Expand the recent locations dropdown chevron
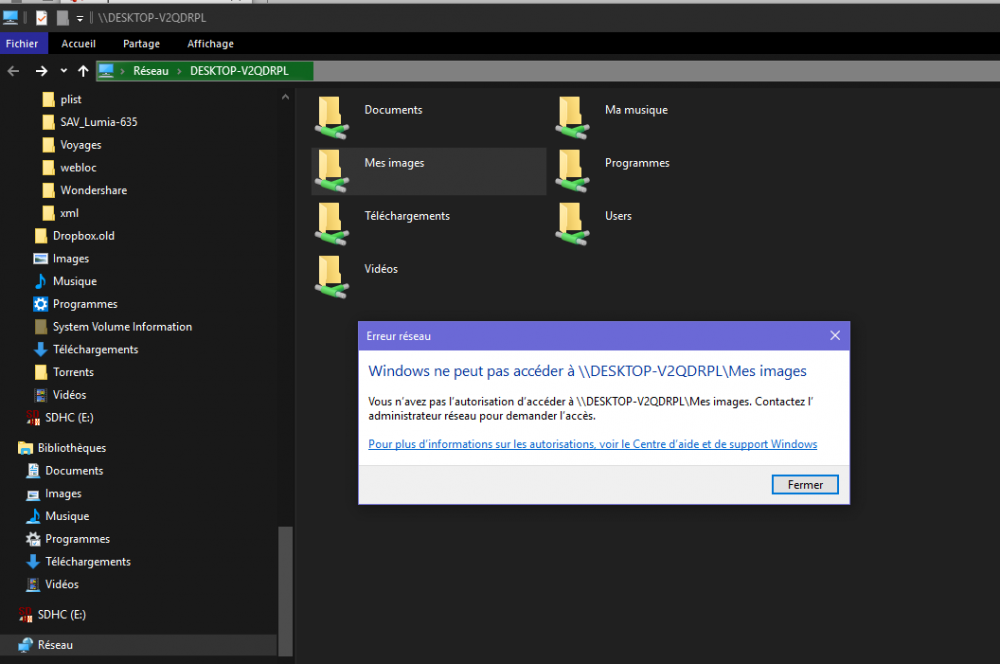This screenshot has height=664, width=1000. click(64, 71)
